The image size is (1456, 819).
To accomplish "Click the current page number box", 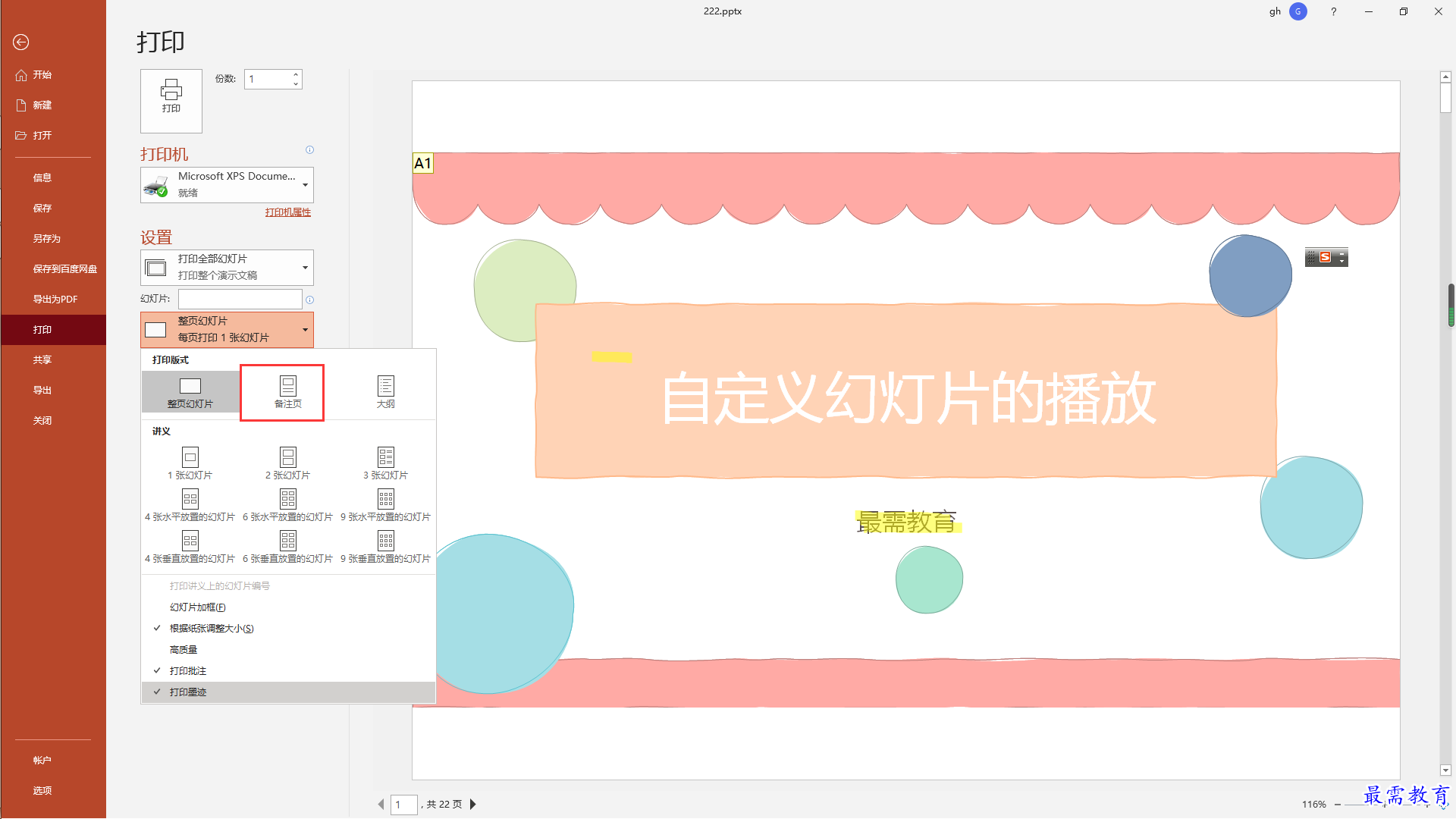I will coord(403,805).
